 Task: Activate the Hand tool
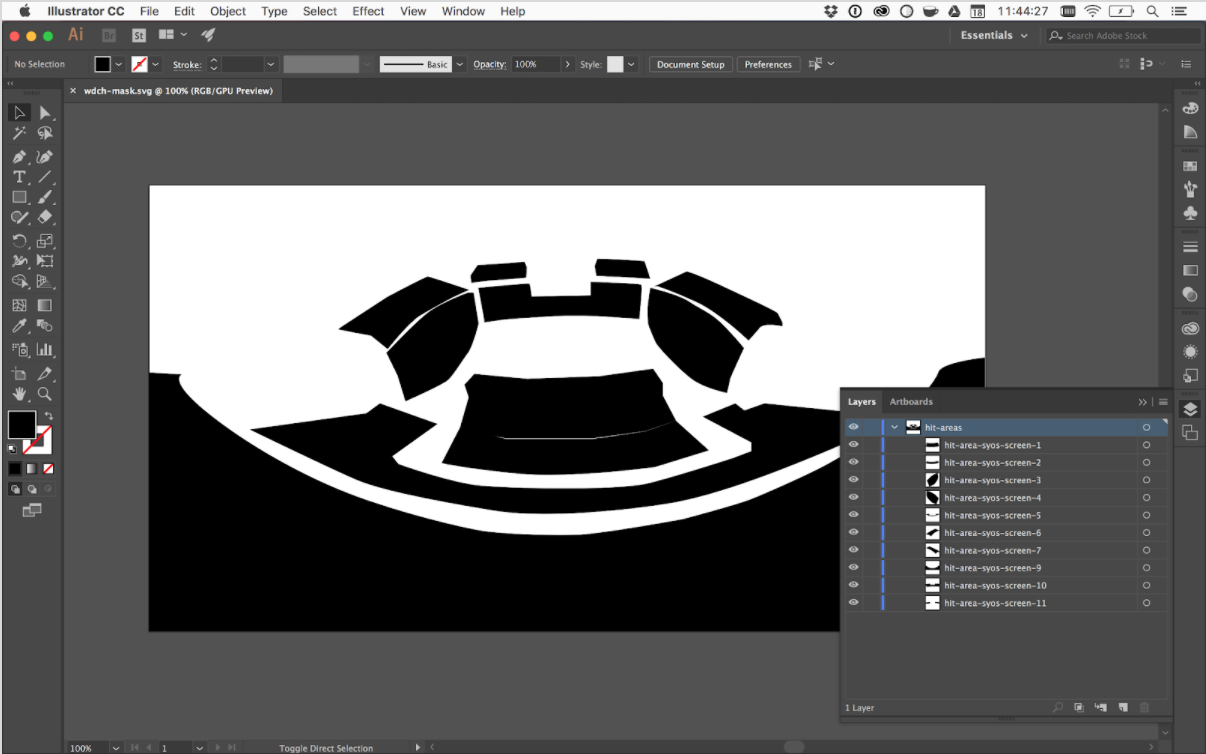[x=19, y=394]
